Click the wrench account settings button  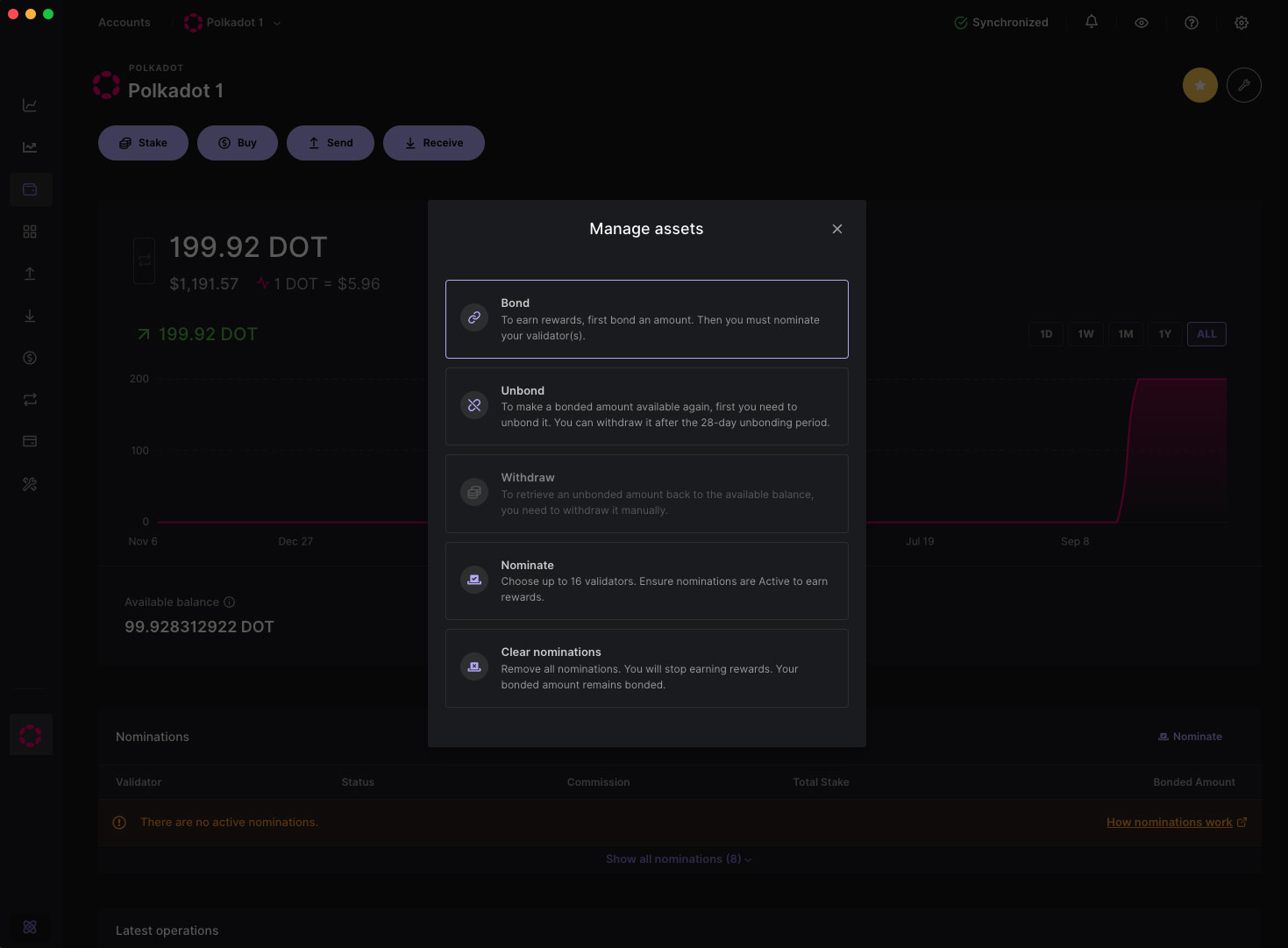pyautogui.click(x=1244, y=85)
